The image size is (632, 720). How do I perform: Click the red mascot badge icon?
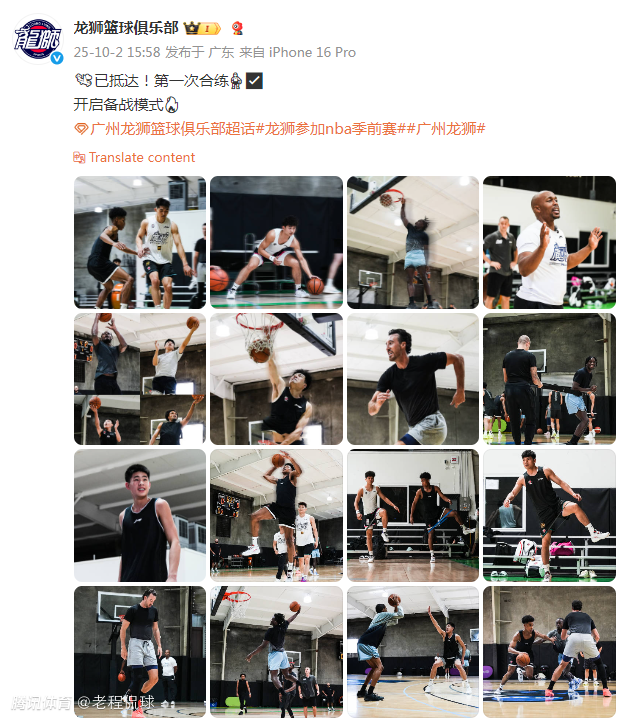tap(237, 28)
